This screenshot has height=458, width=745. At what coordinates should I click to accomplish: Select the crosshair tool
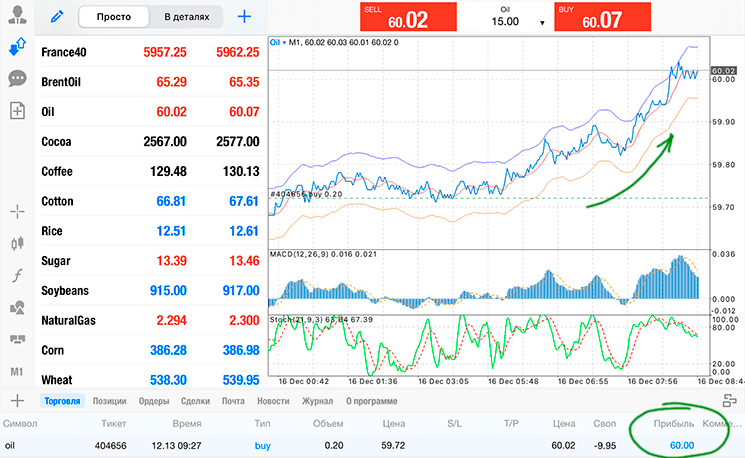tap(18, 211)
